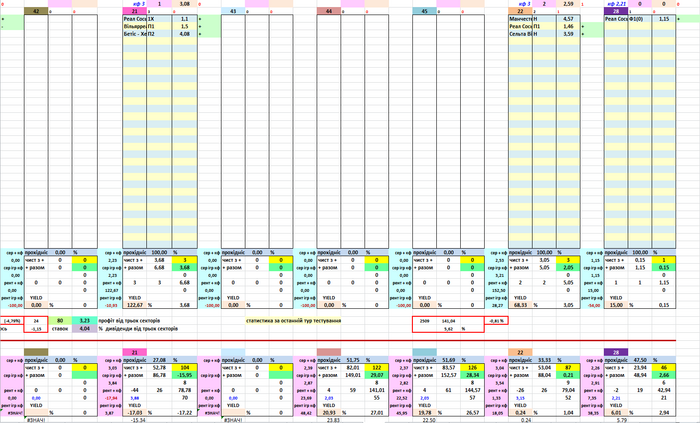Click the cell containing 2,59
The image size is (700, 423).
(x=568, y=4)
